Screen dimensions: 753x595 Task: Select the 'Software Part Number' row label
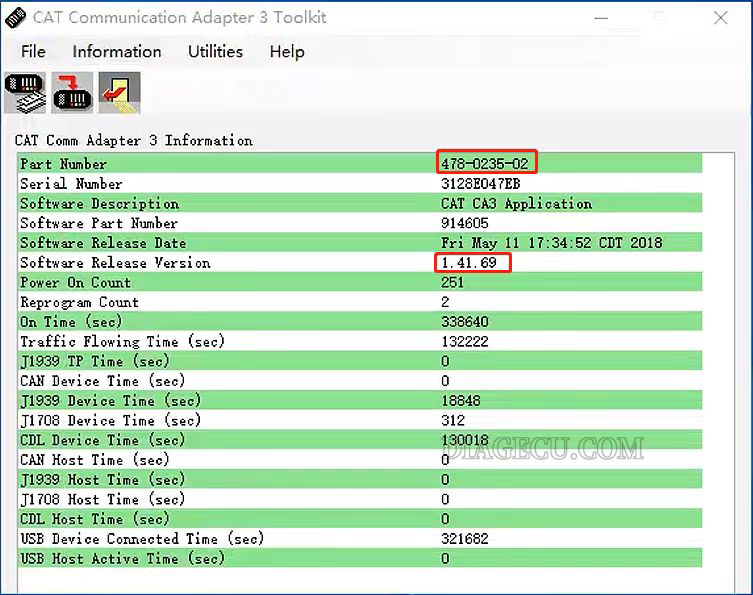(x=99, y=223)
